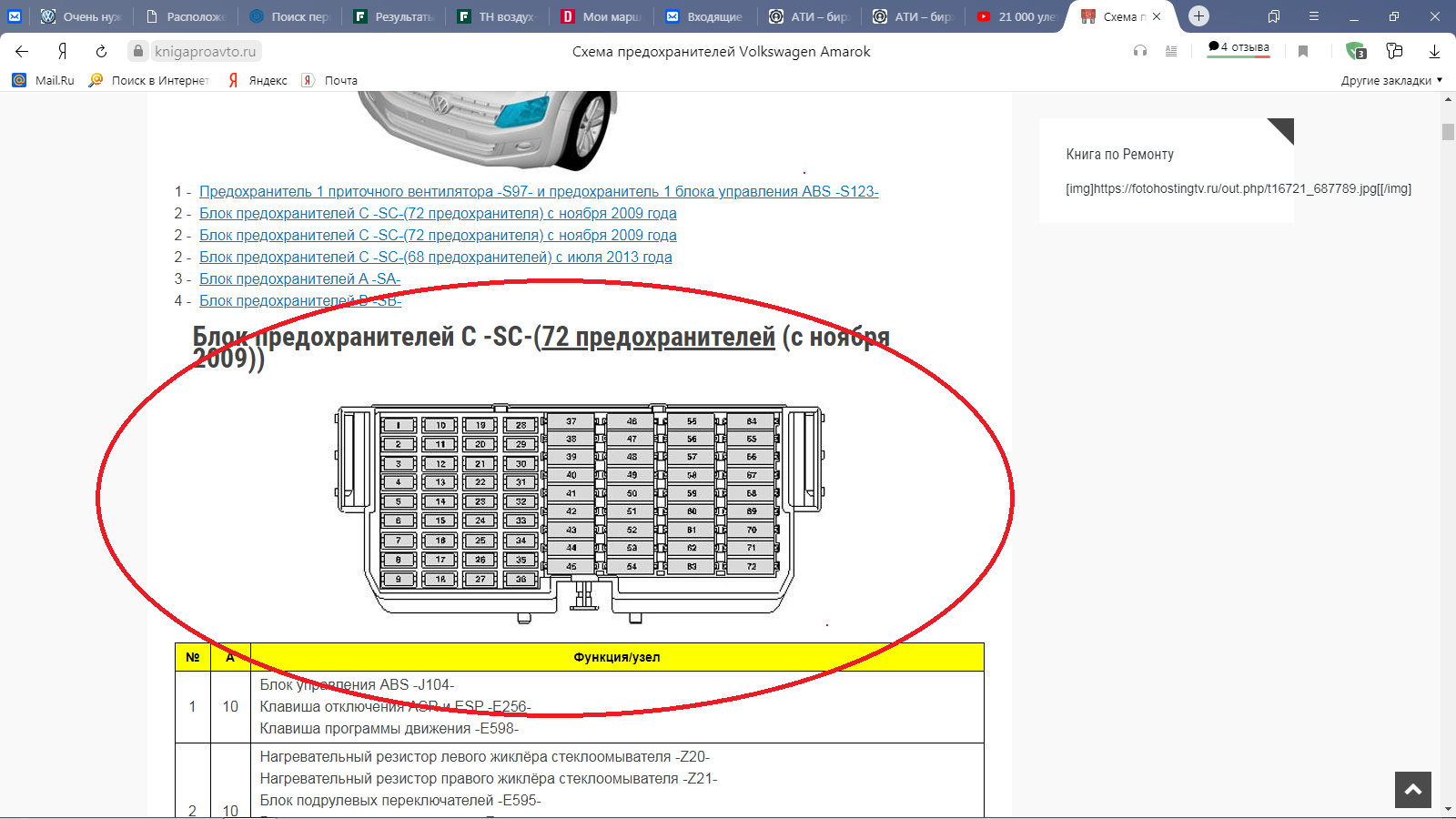Image resolution: width=1456 pixels, height=819 pixels.
Task: Open the Яндекс bookmark
Action: point(258,80)
